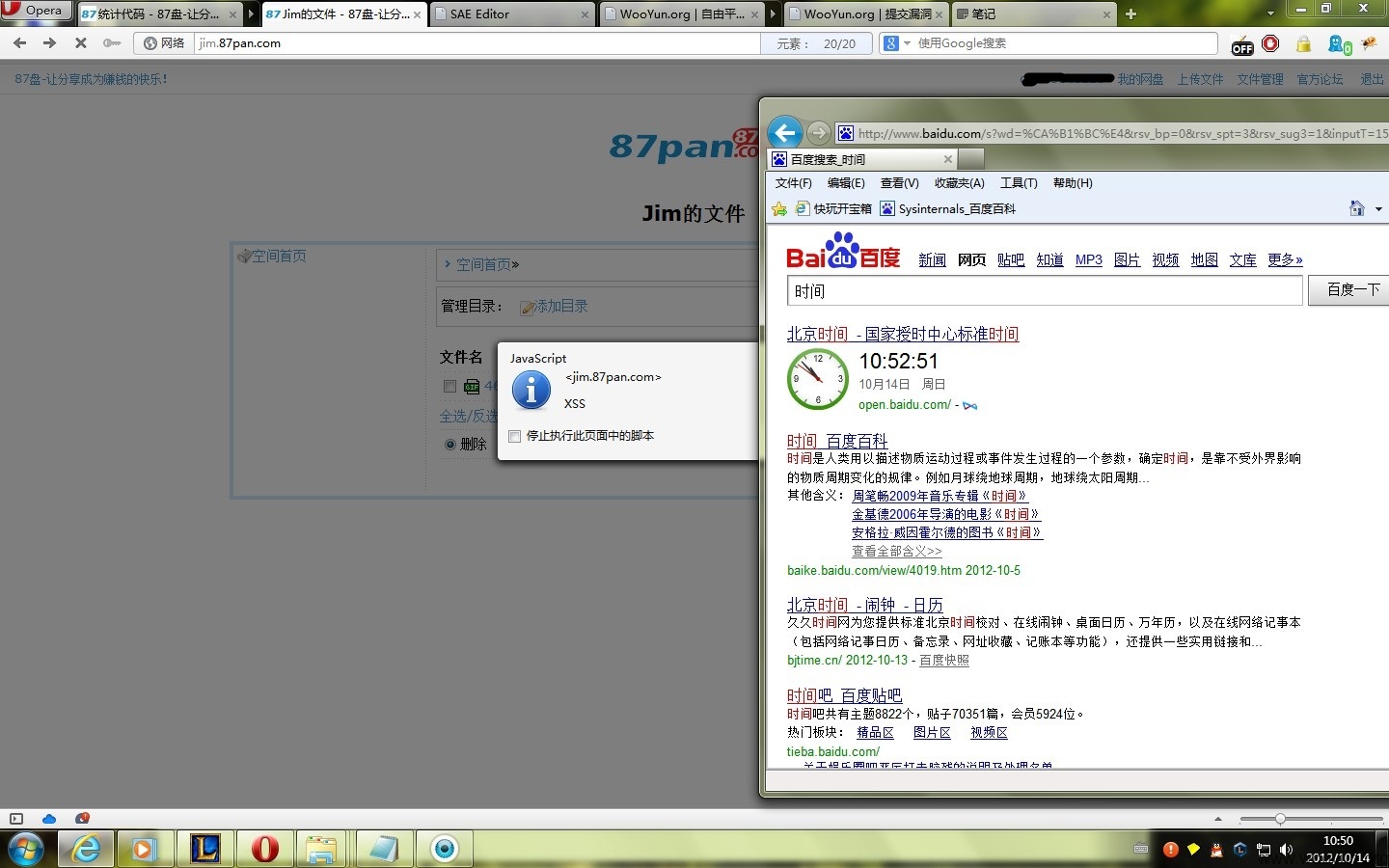
Task: Click the Baidu 新闻 nav link
Action: [932, 259]
